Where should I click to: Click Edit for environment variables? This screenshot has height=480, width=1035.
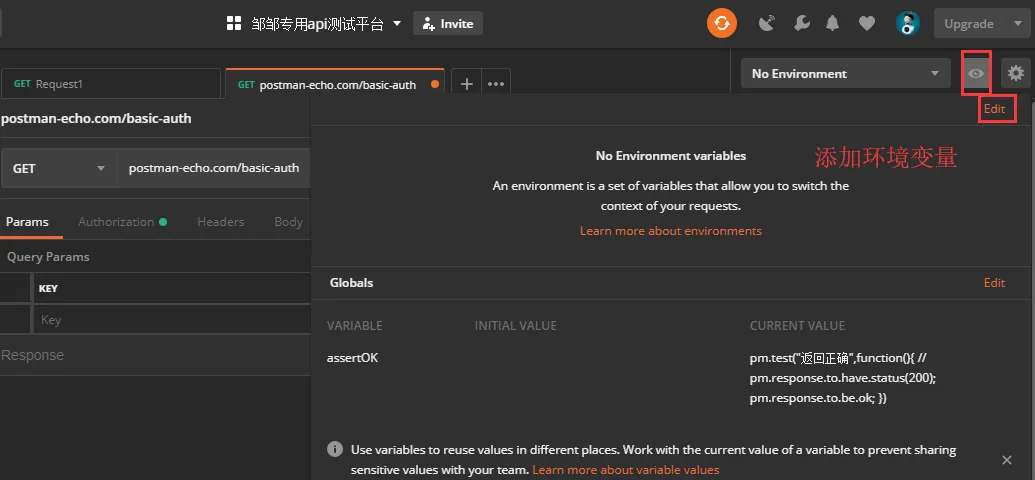[994, 109]
